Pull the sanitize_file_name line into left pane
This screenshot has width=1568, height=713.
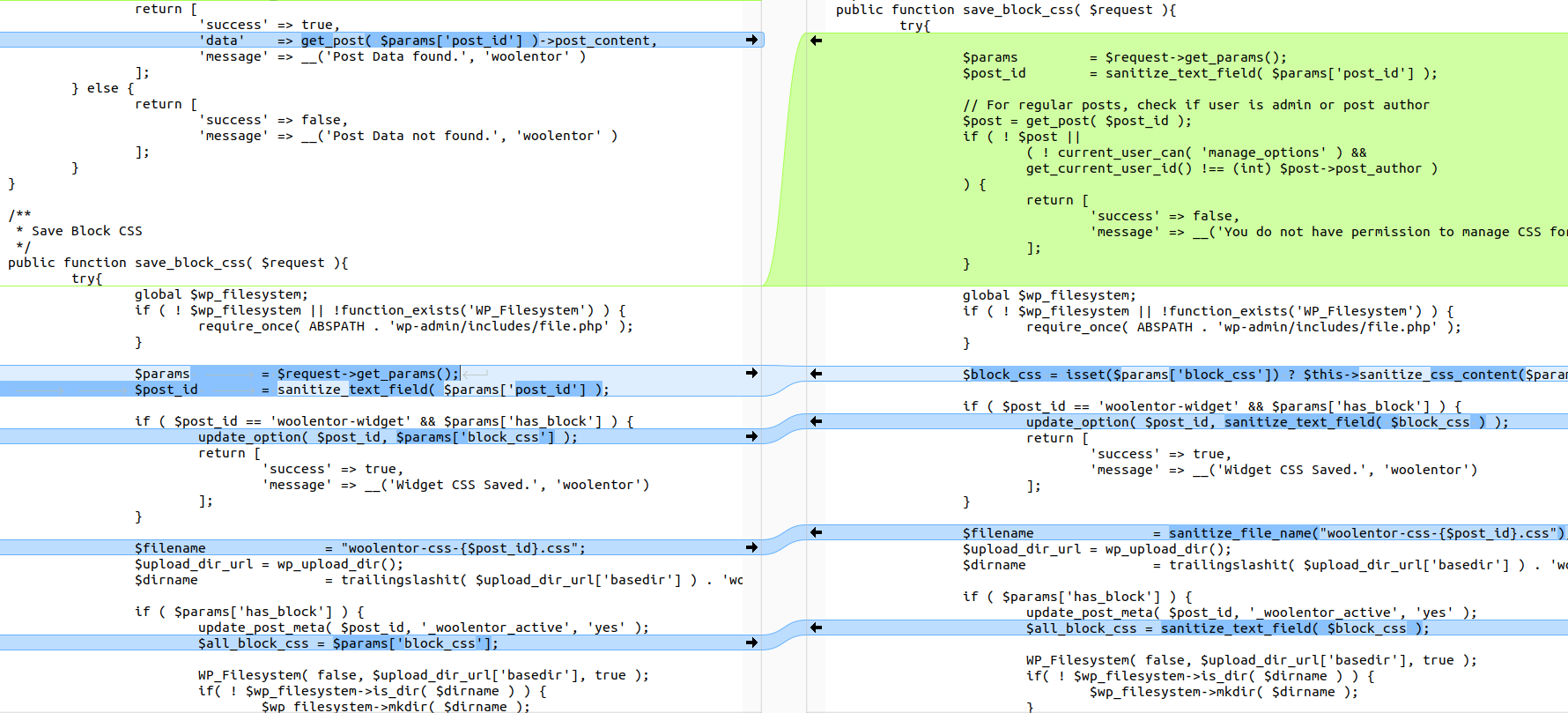point(816,532)
